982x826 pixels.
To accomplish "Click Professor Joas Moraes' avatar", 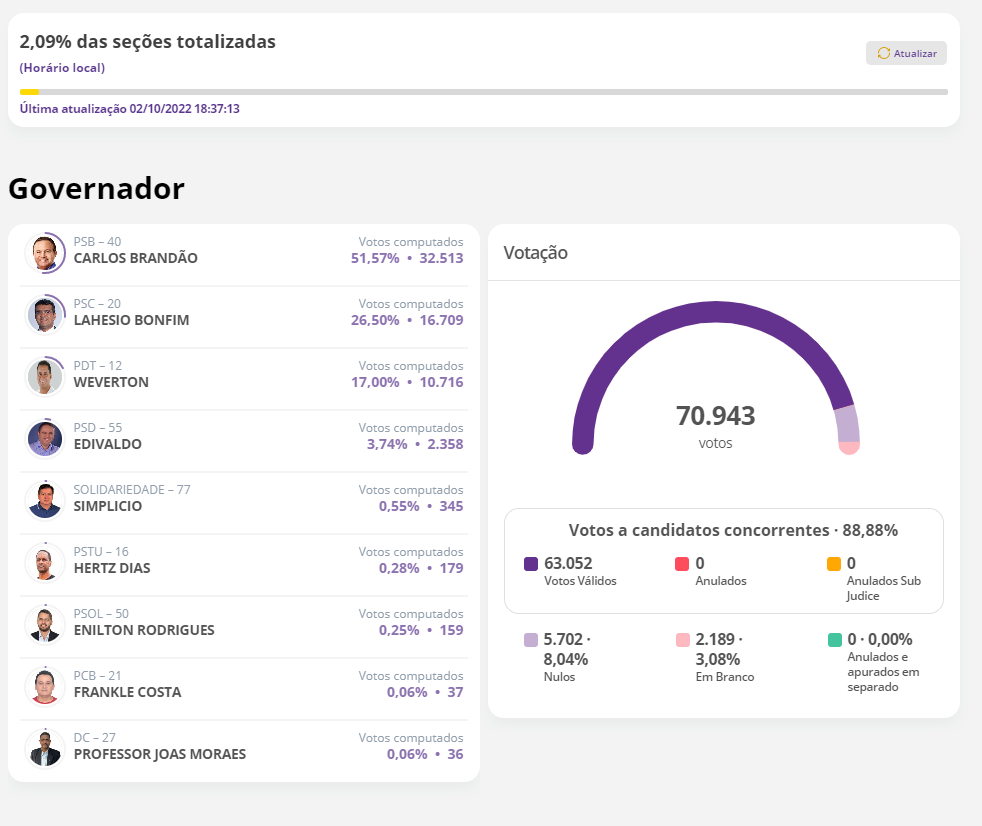I will coord(45,749).
